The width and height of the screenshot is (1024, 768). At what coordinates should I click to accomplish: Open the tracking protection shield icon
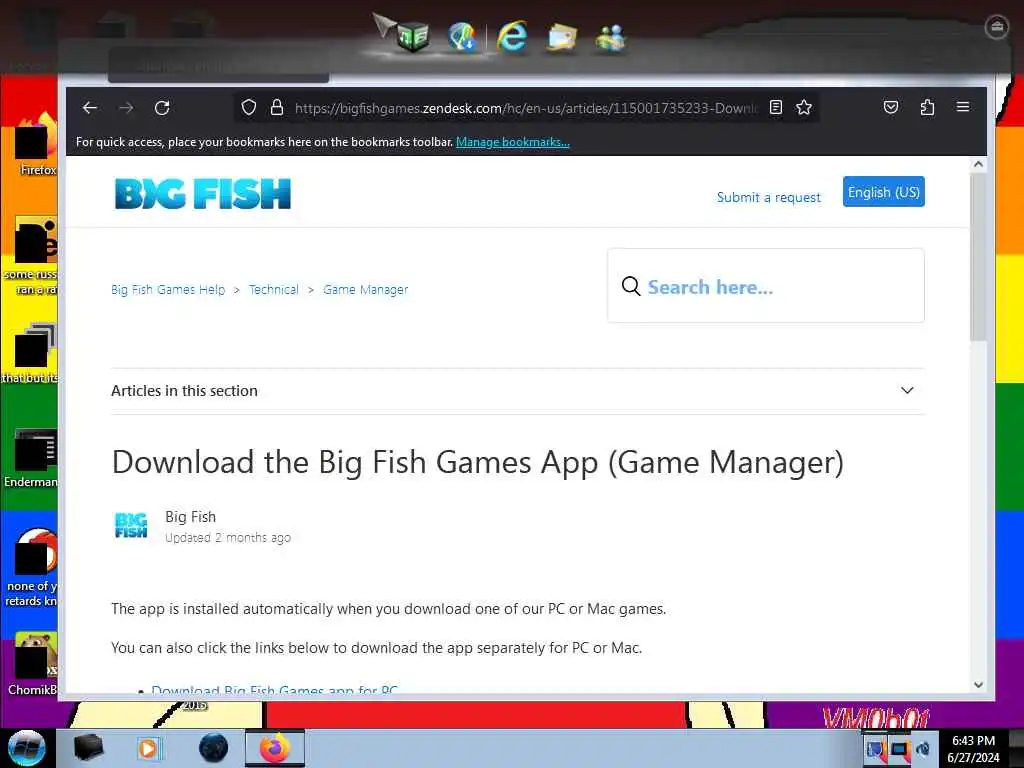249,107
